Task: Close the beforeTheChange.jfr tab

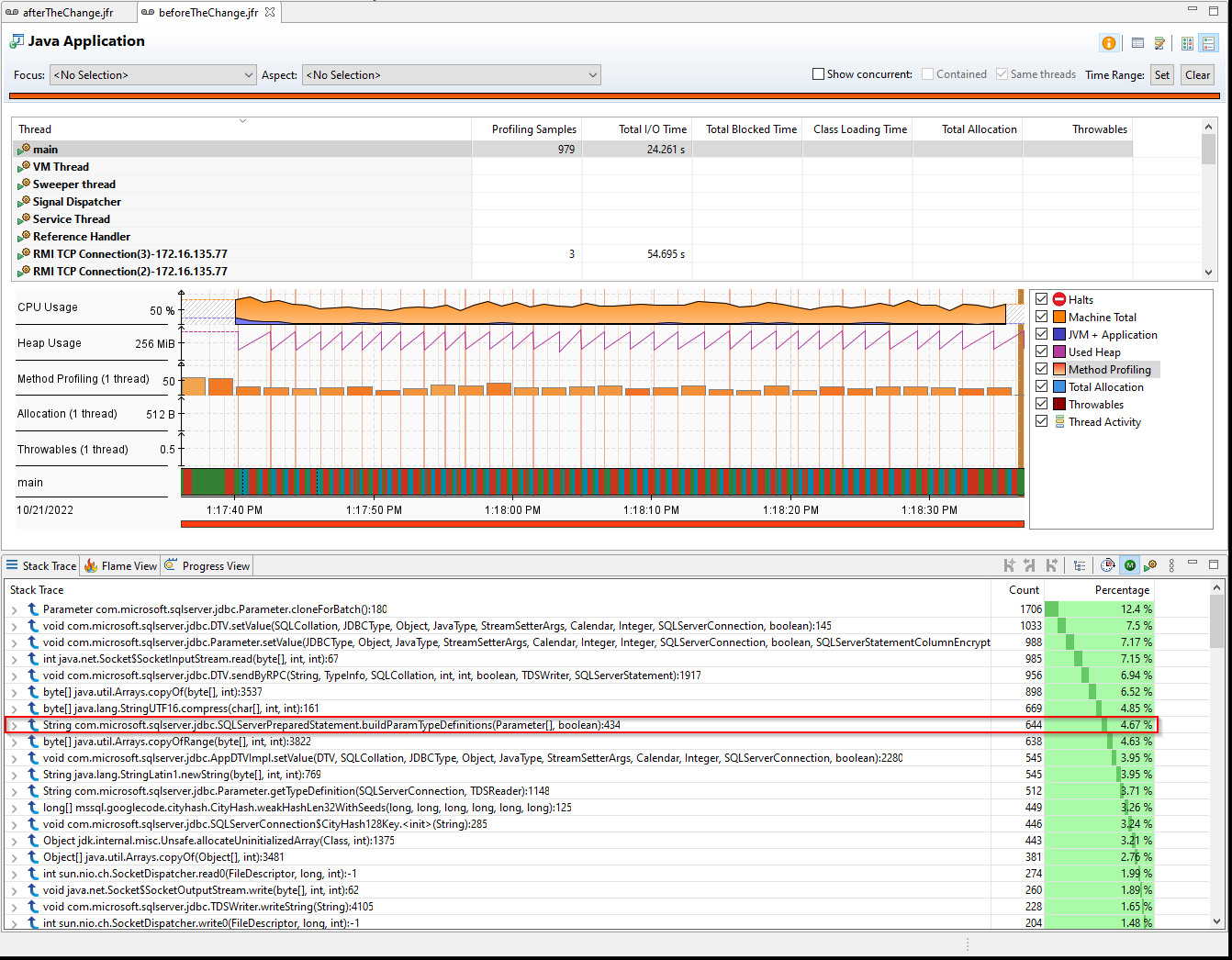Action: (x=270, y=13)
